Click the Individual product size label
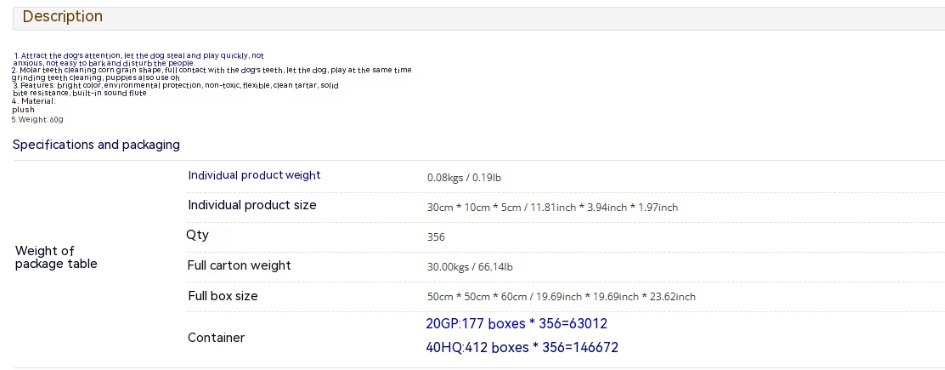The image size is (945, 370). (x=252, y=205)
